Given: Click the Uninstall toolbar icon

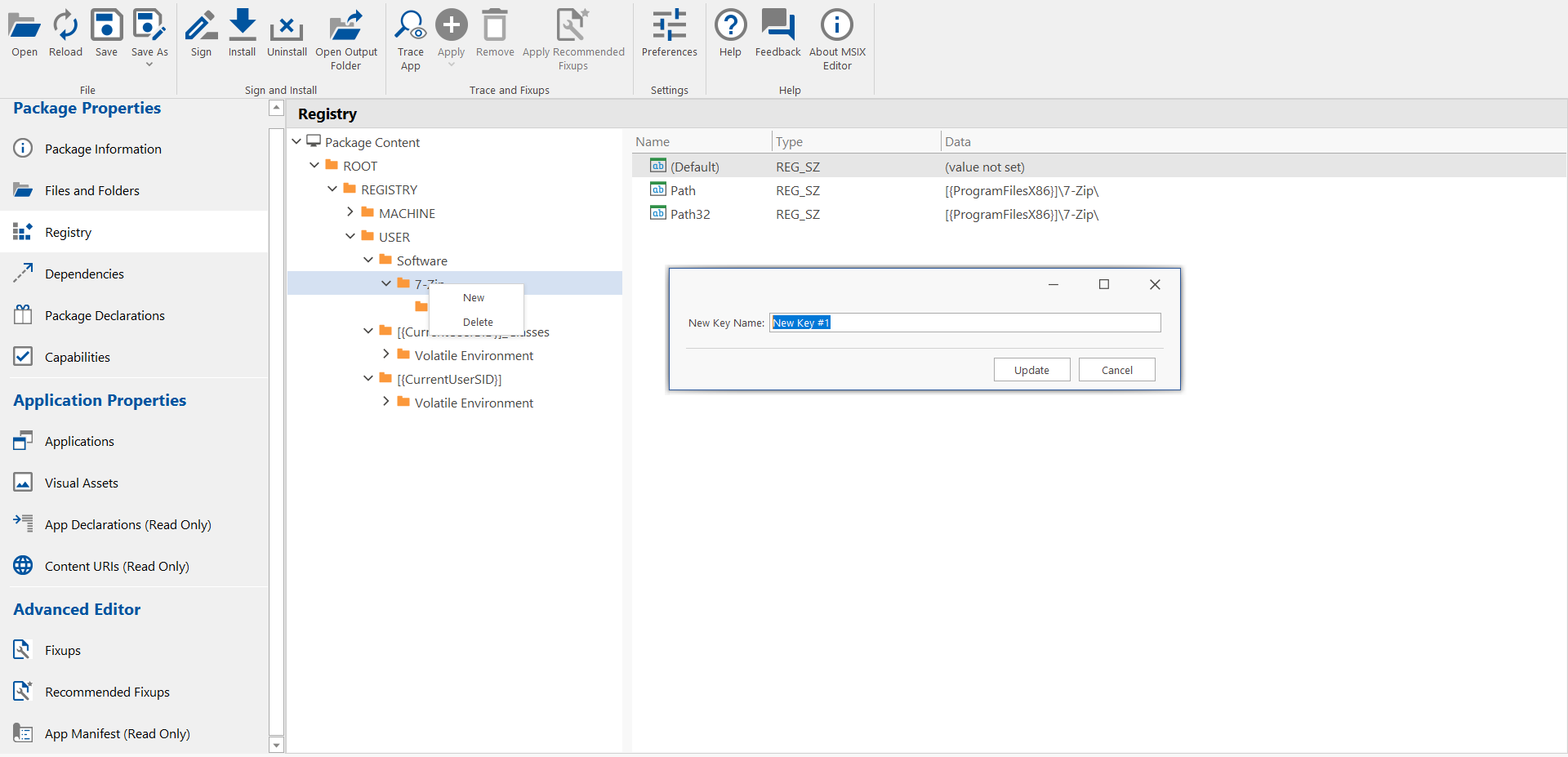Looking at the screenshot, I should [287, 27].
